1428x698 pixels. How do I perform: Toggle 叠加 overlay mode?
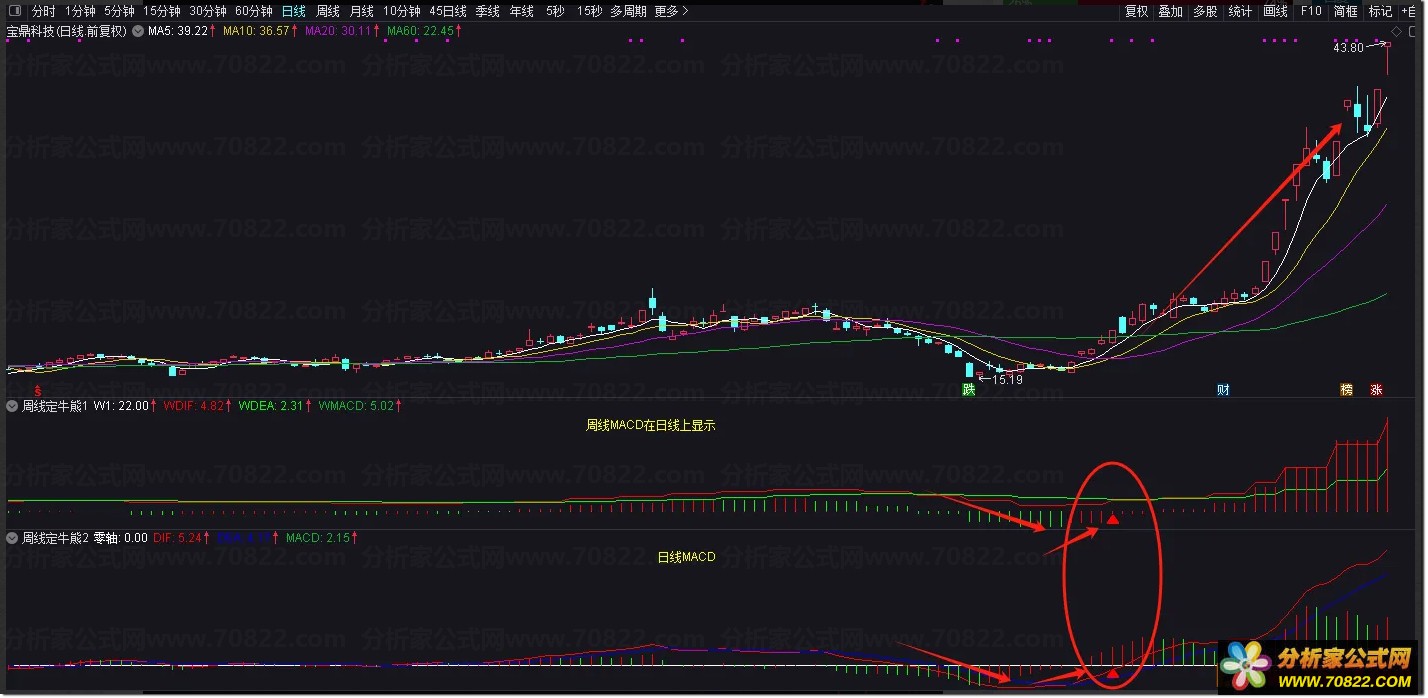point(1170,11)
